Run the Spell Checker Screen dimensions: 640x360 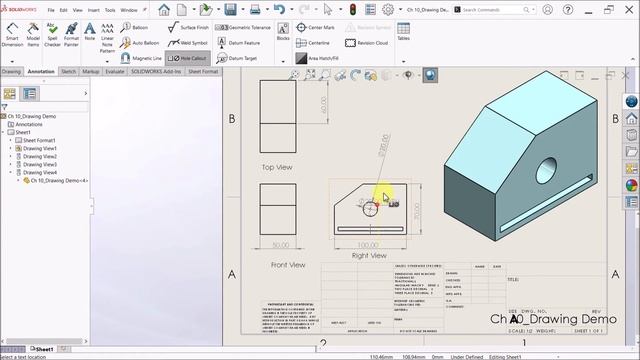(x=52, y=35)
